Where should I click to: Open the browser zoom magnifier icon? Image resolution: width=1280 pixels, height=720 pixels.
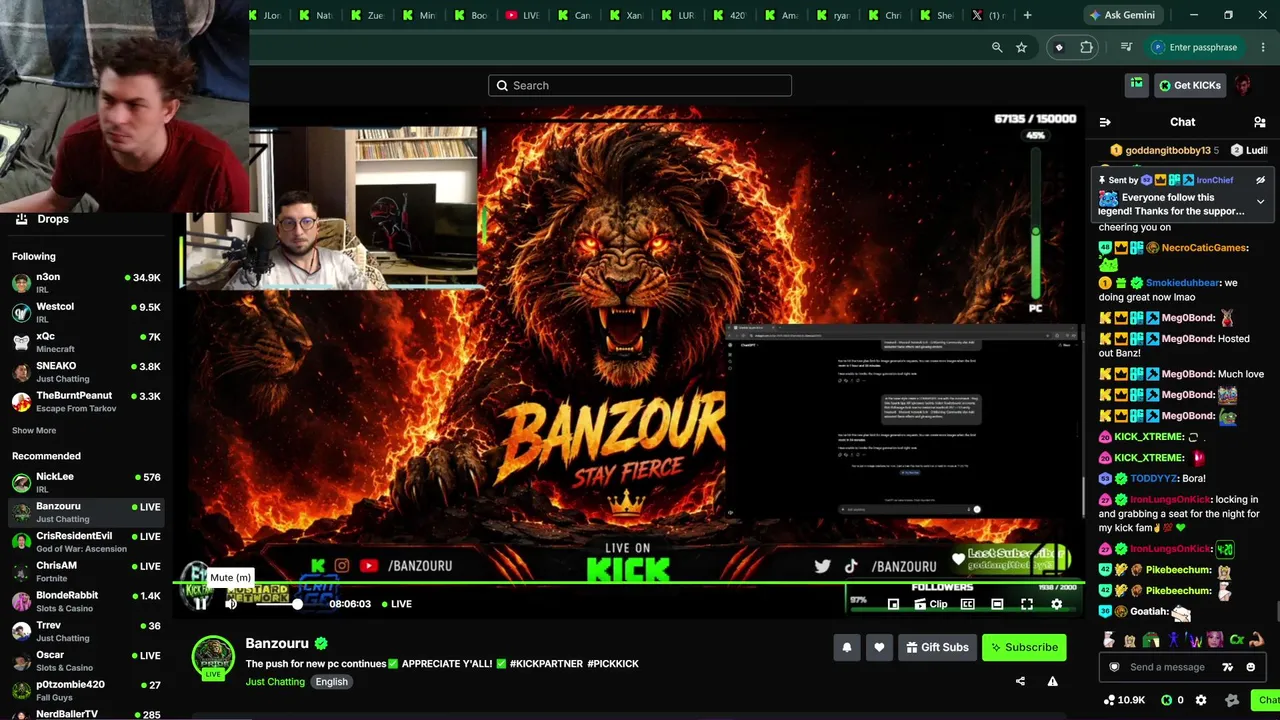coord(997,47)
